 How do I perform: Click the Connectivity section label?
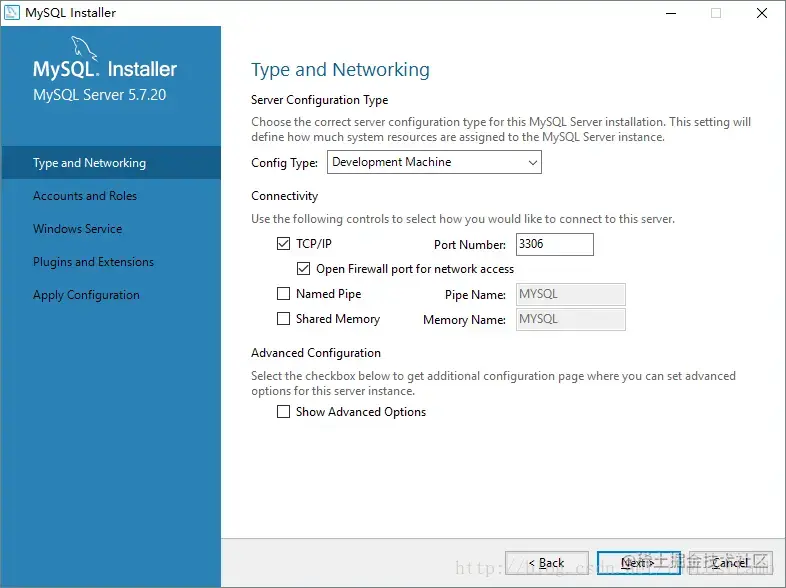click(x=284, y=196)
